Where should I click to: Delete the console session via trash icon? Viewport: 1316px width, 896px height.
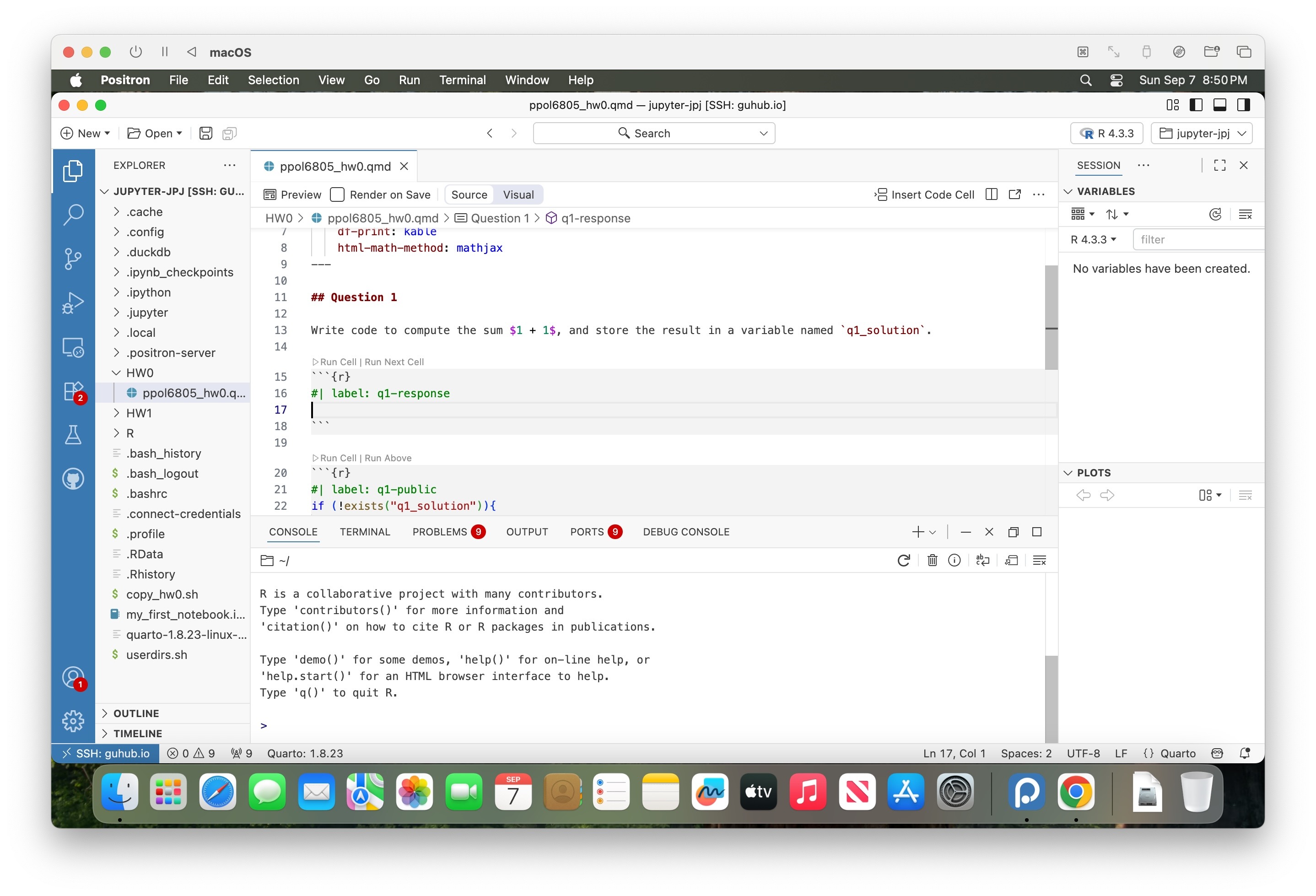click(932, 560)
